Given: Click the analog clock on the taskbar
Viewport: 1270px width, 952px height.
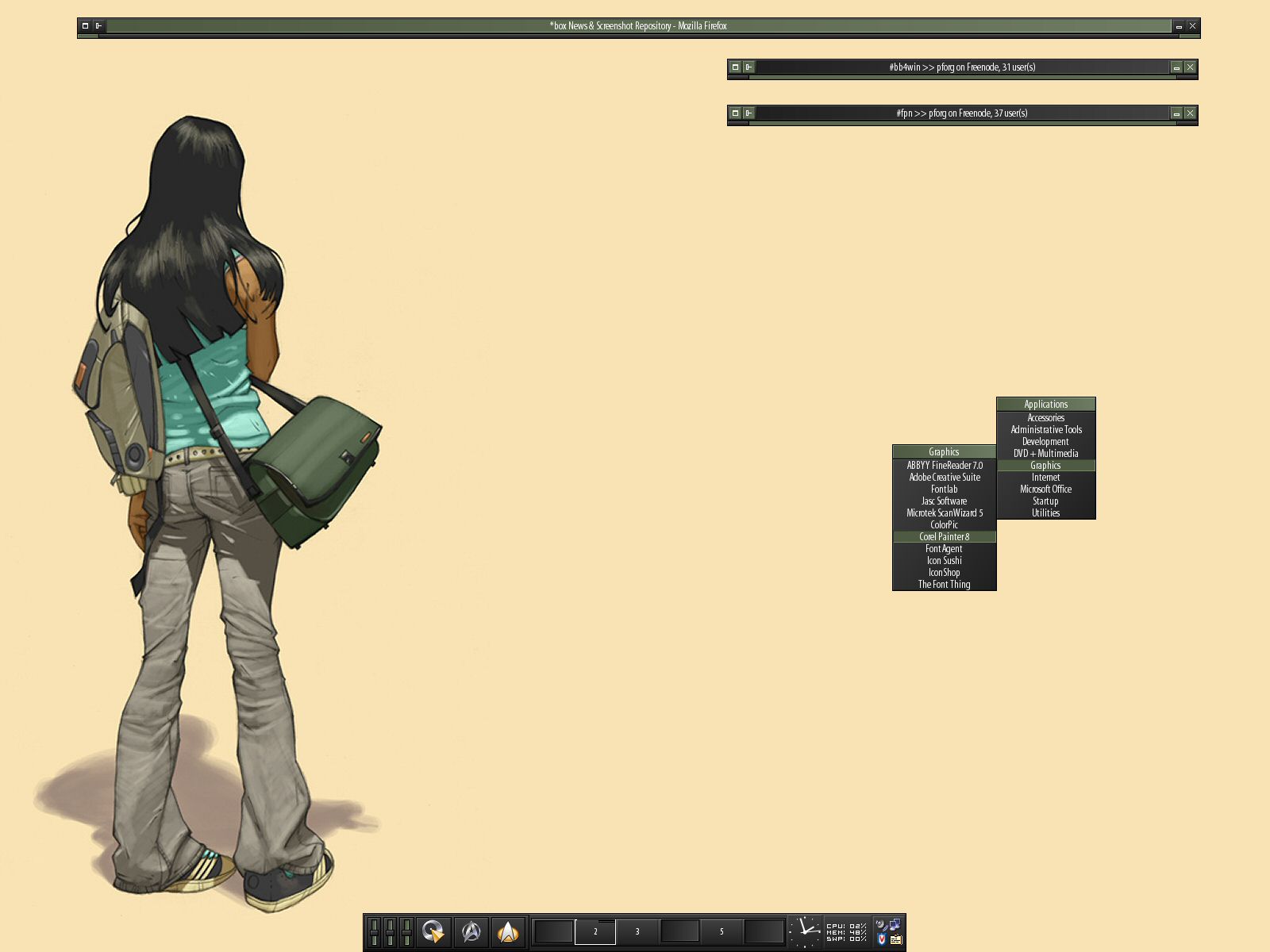Looking at the screenshot, I should pyautogui.click(x=805, y=931).
